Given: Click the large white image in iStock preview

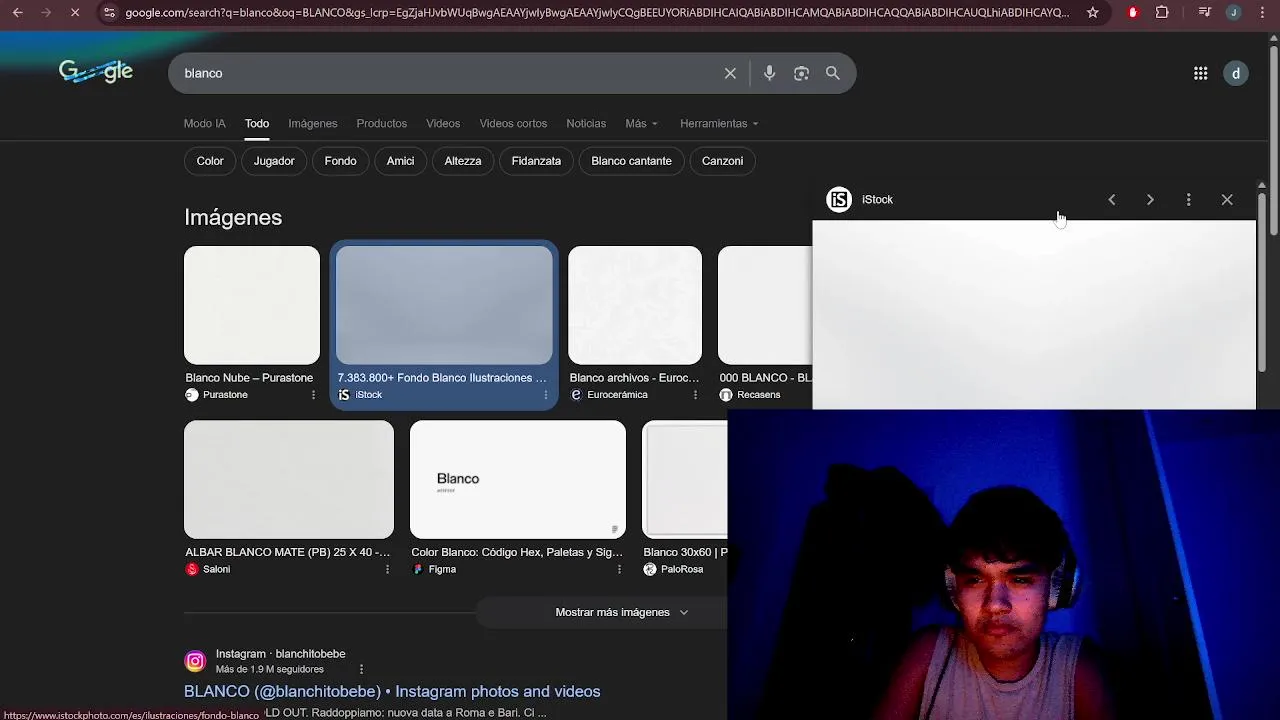Looking at the screenshot, I should 1034,314.
